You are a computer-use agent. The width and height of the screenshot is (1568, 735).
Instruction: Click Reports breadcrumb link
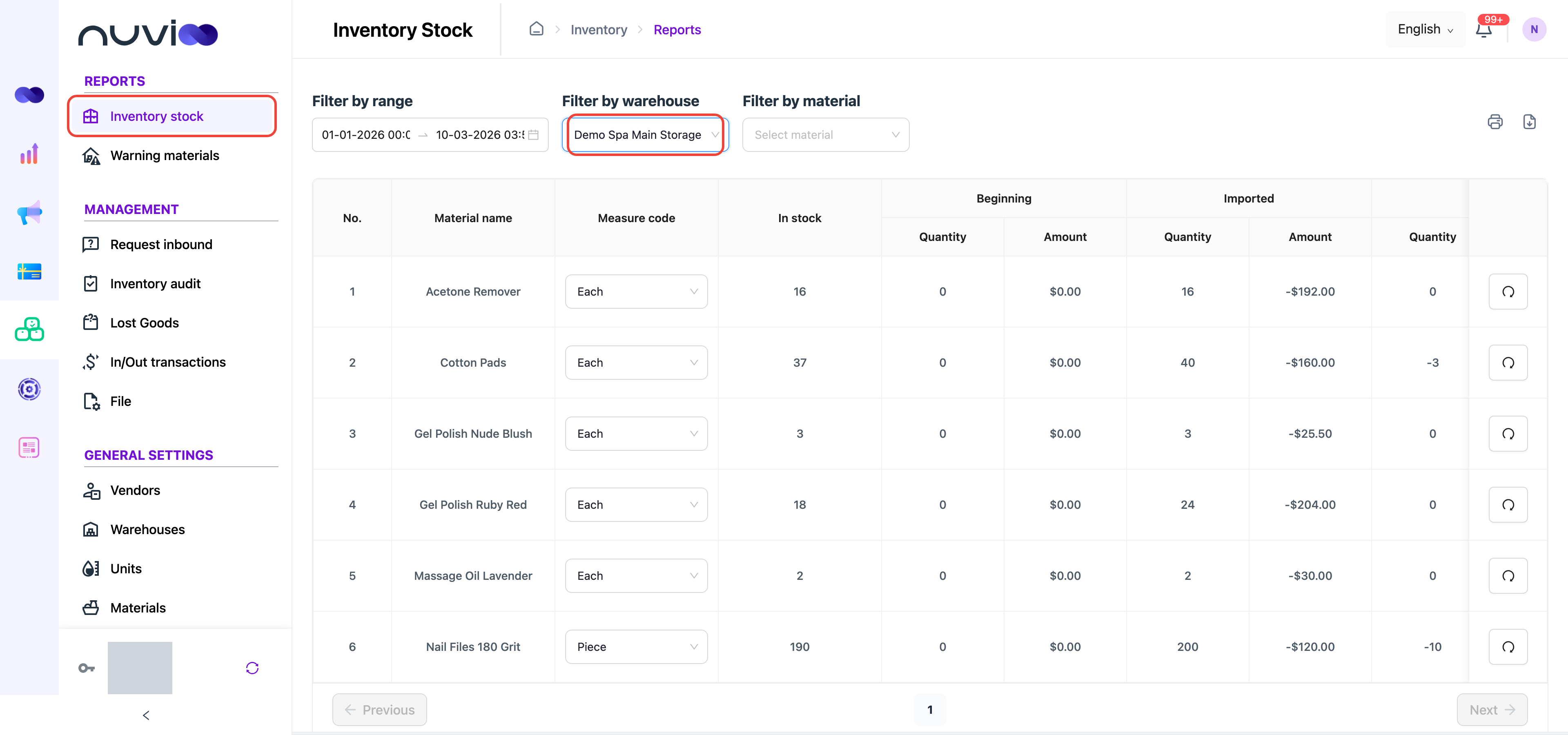point(677,29)
